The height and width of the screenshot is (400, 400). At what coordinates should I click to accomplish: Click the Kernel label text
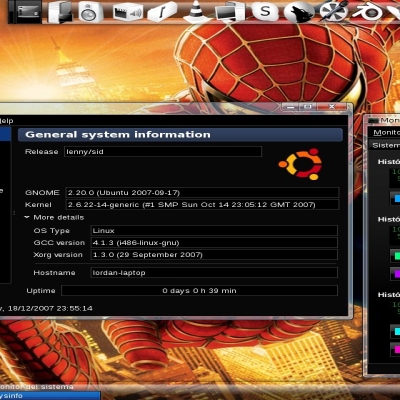coord(38,205)
